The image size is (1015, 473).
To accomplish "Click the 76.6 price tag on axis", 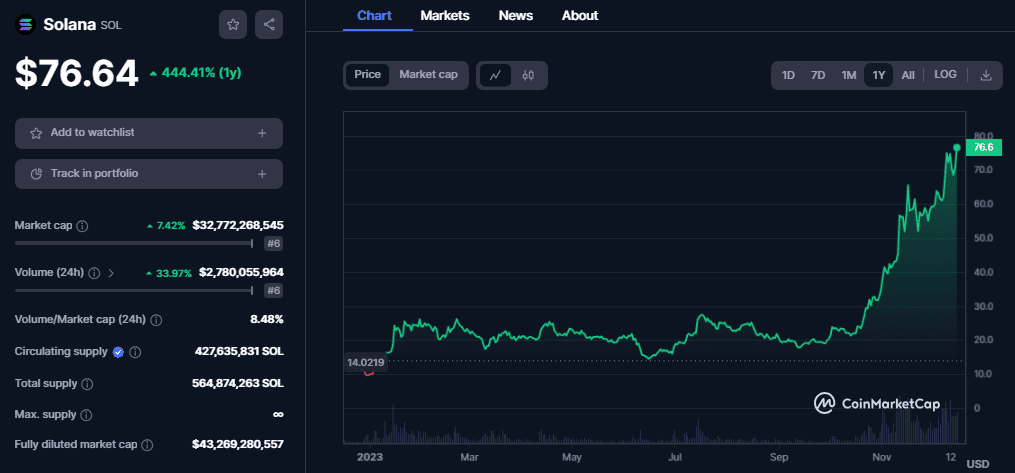I will (x=983, y=148).
